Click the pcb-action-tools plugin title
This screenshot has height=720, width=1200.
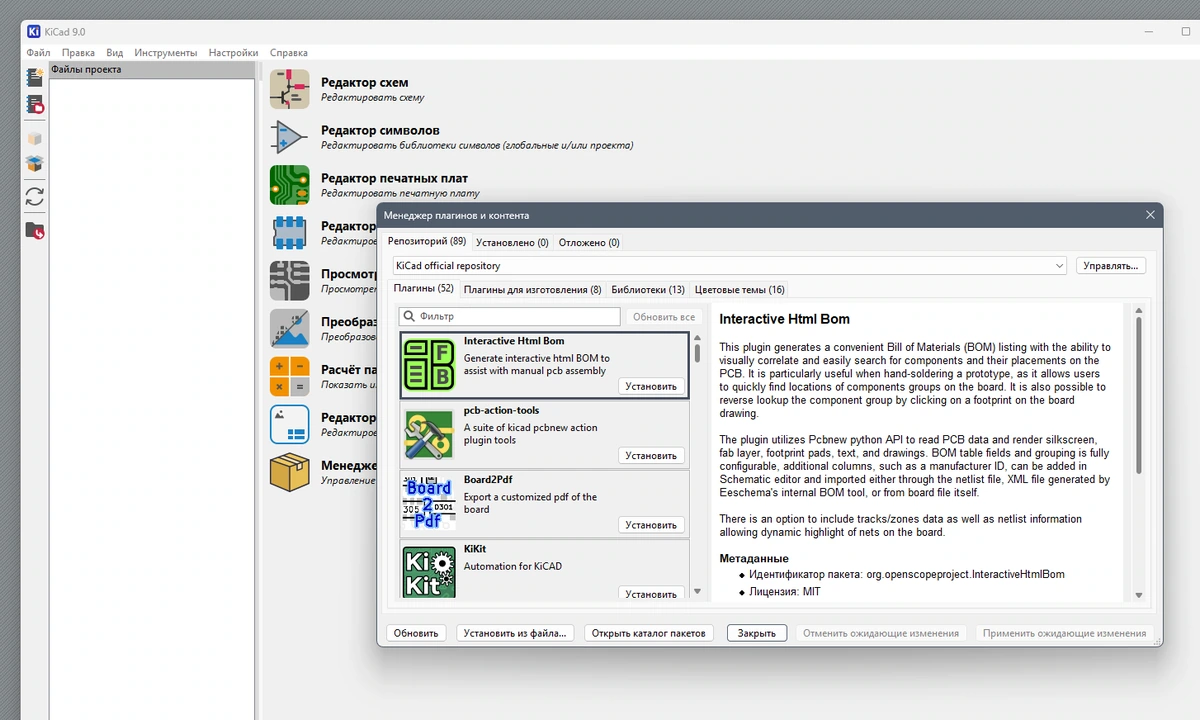pyautogui.click(x=501, y=411)
